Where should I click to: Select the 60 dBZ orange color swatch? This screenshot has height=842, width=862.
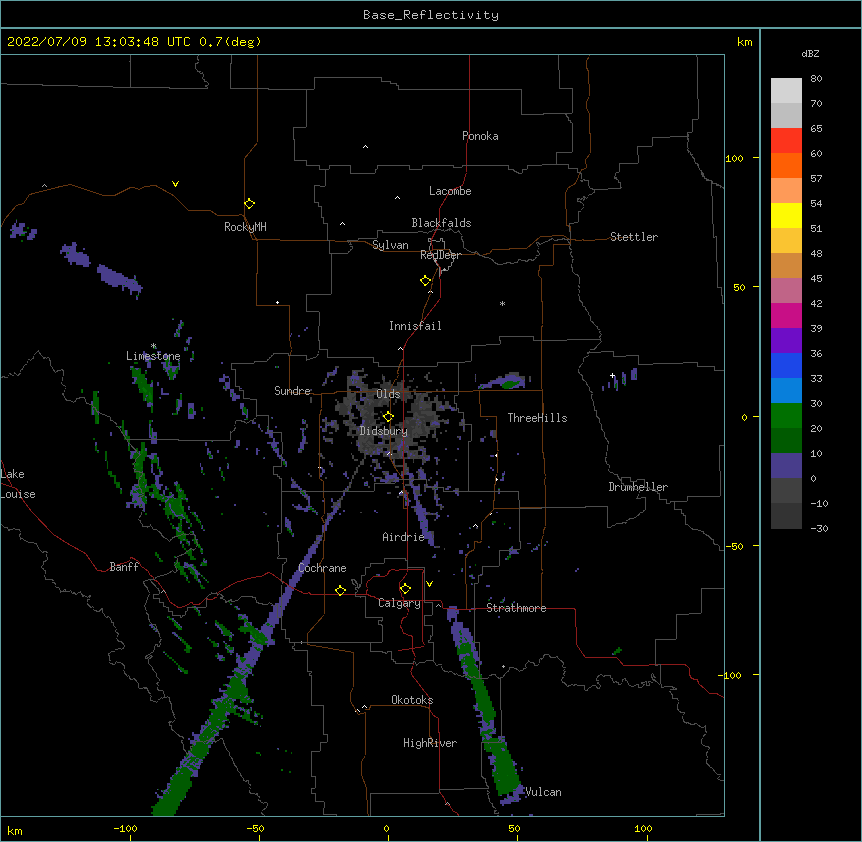tap(786, 165)
